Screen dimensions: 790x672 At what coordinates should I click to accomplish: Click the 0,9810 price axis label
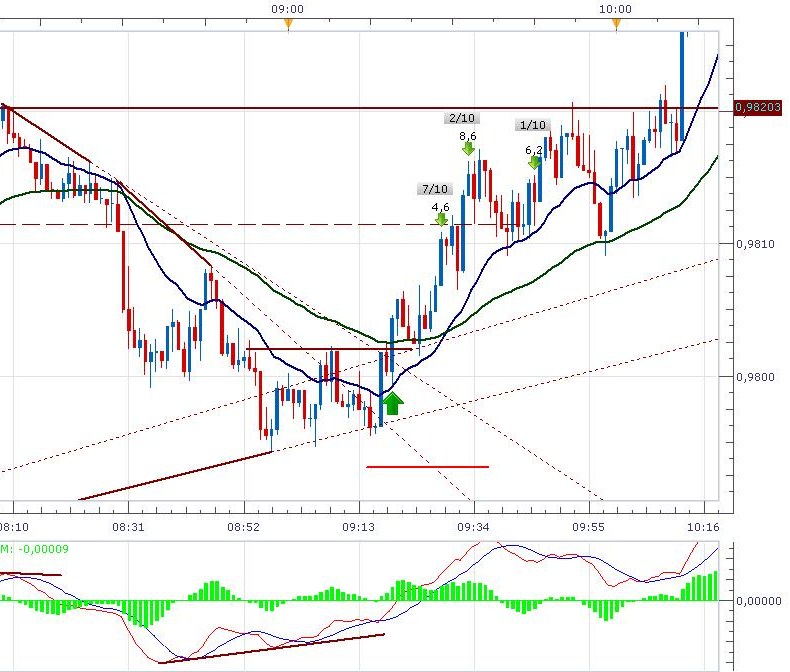(755, 244)
